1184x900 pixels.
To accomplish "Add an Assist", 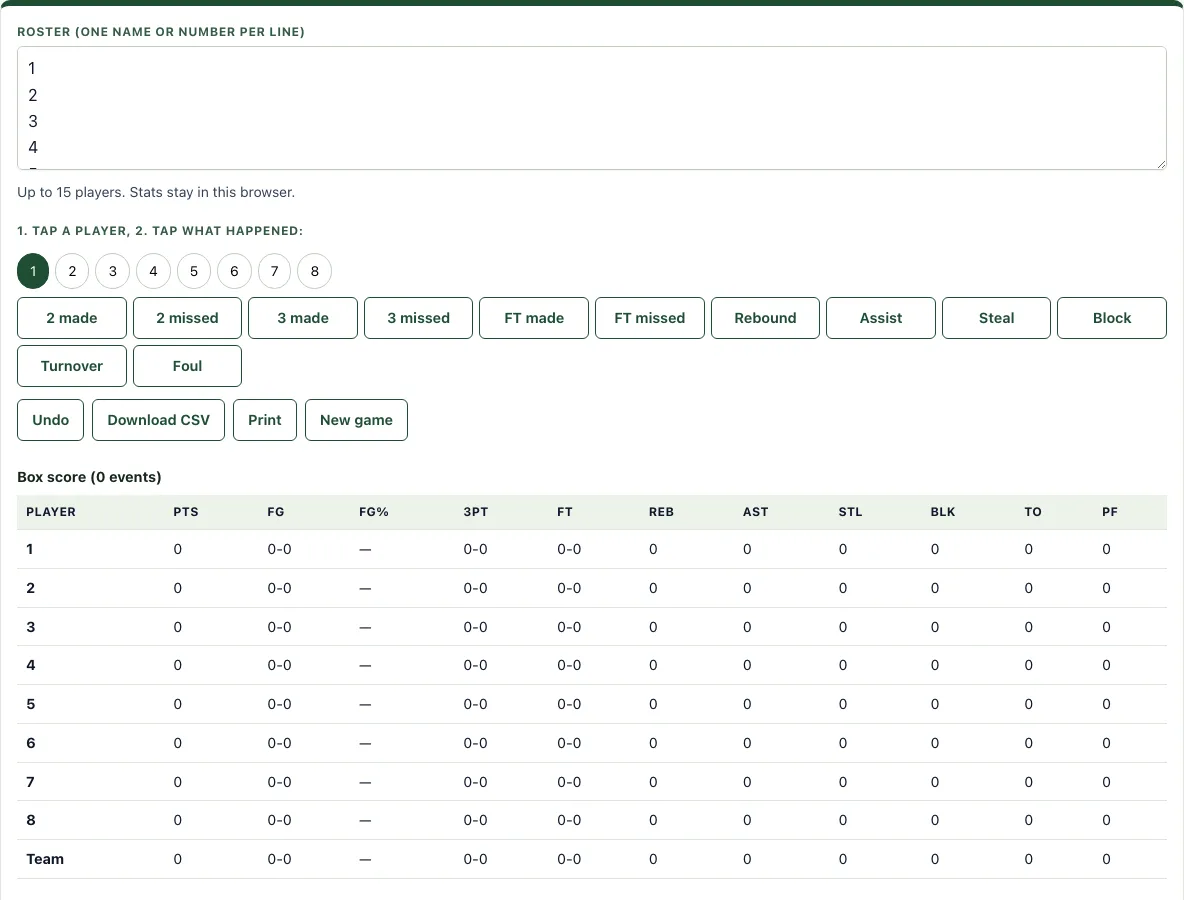I will pos(880,318).
